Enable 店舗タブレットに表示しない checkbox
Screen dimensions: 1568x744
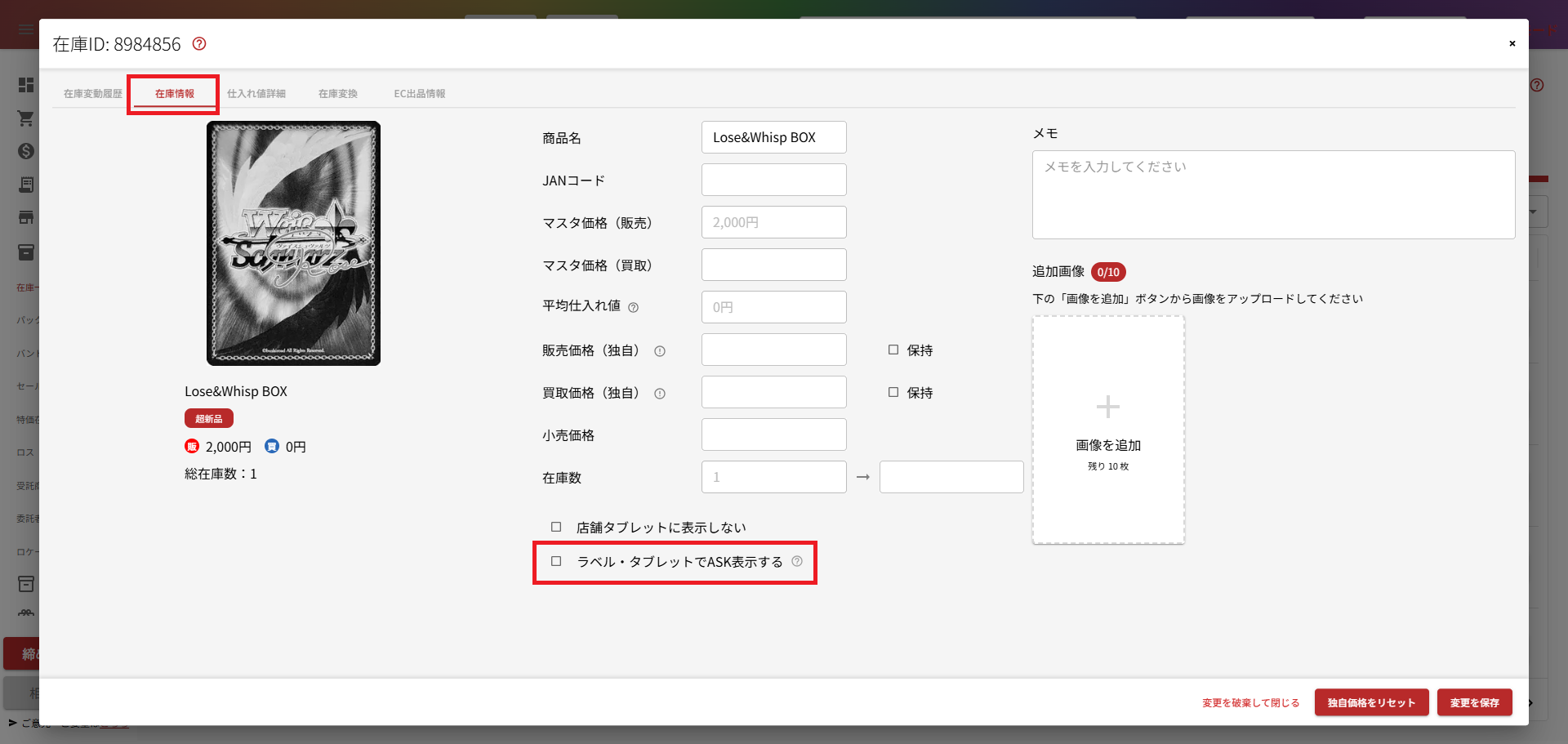click(556, 528)
